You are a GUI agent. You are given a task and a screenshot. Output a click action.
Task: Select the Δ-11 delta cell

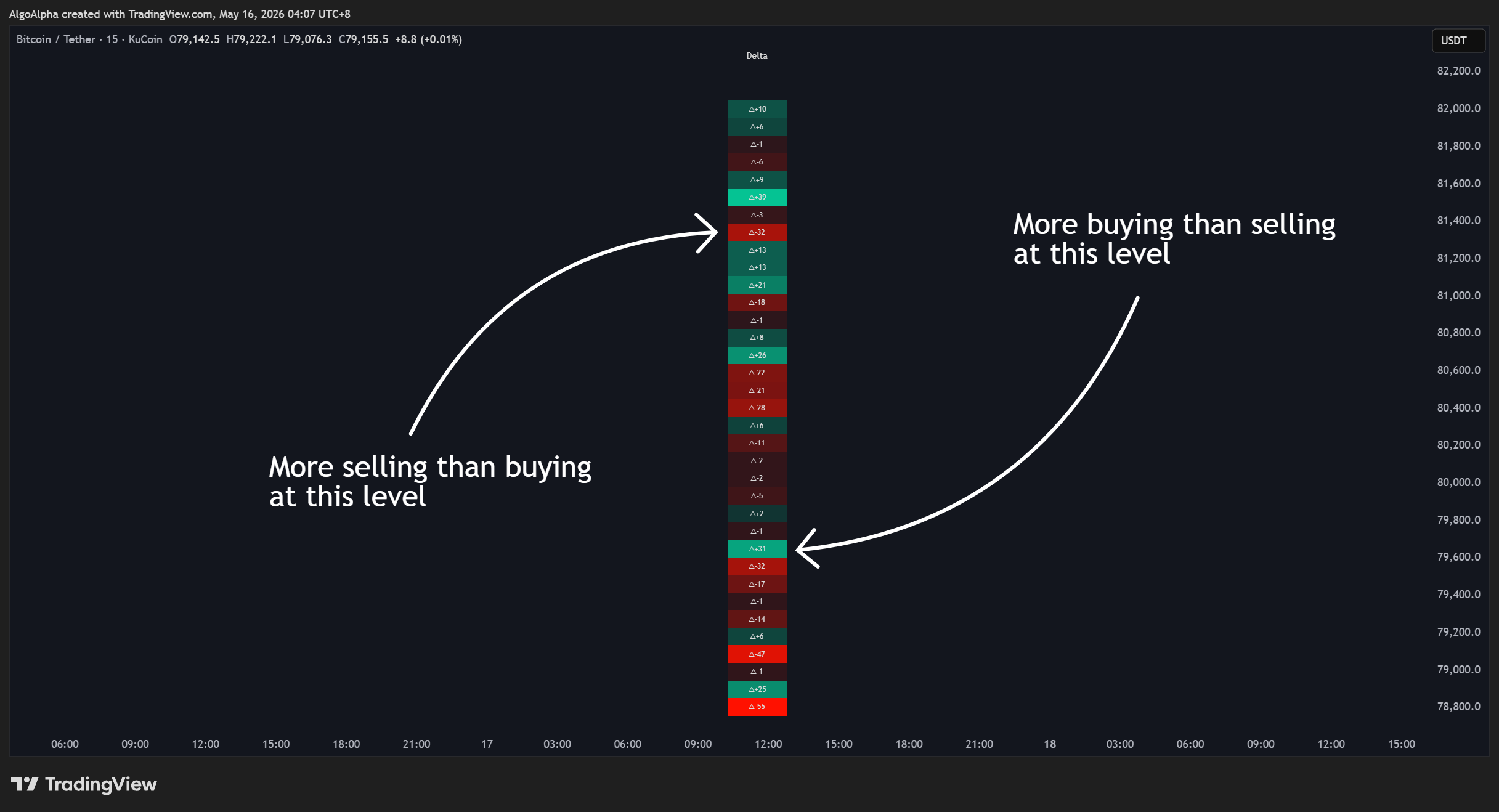pyautogui.click(x=757, y=443)
